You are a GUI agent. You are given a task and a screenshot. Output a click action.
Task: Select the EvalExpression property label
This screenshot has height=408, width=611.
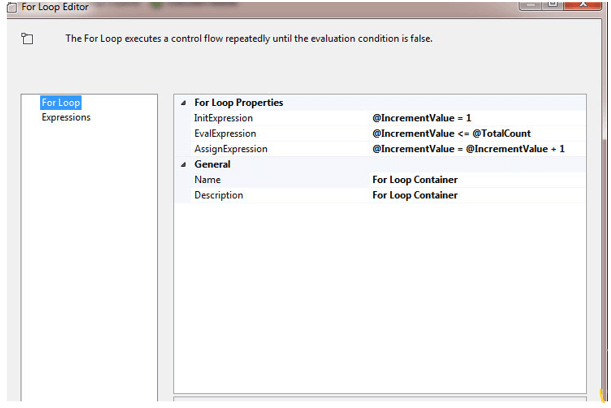[x=225, y=133]
